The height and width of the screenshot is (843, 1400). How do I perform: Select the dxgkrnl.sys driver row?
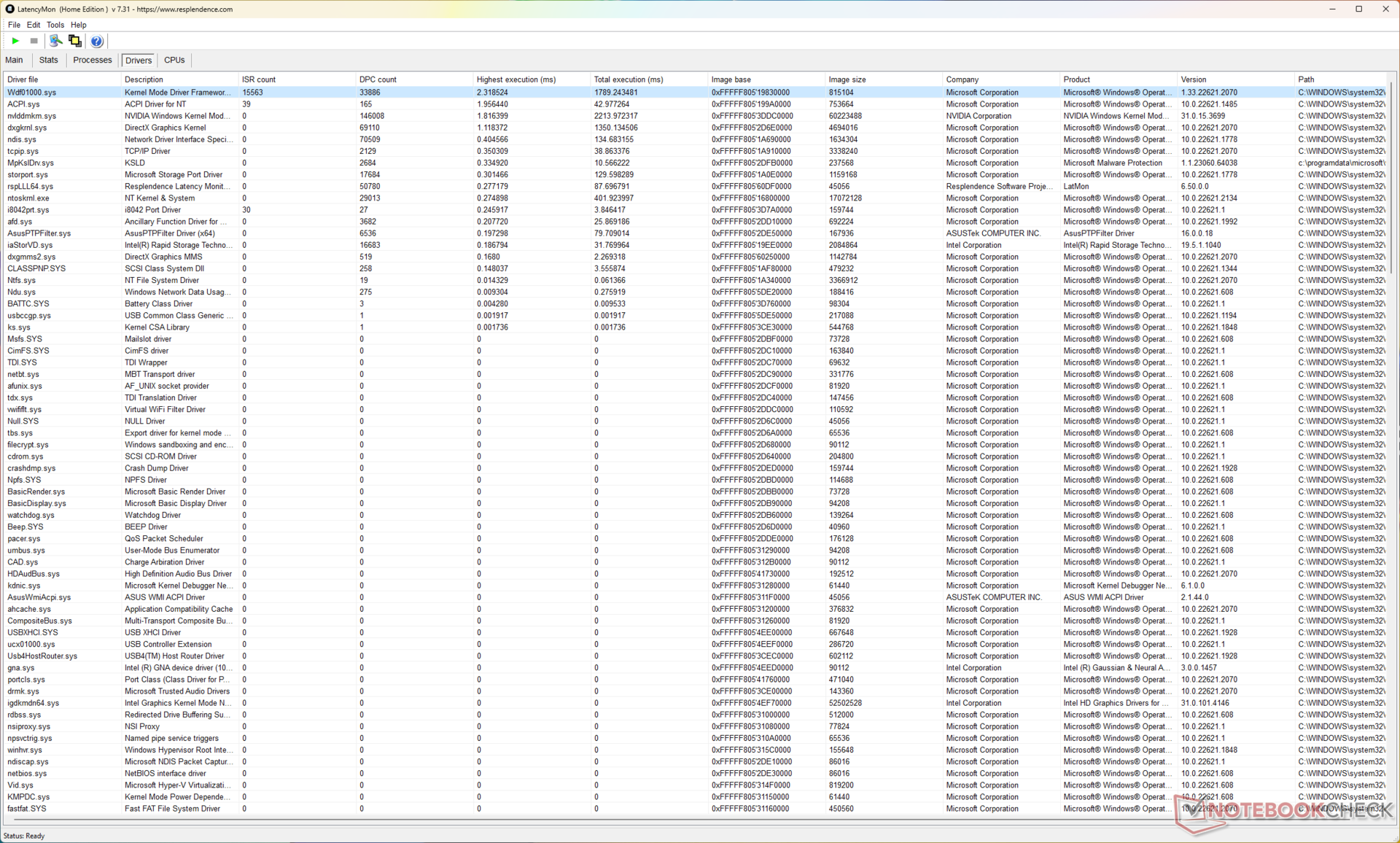click(x=27, y=128)
